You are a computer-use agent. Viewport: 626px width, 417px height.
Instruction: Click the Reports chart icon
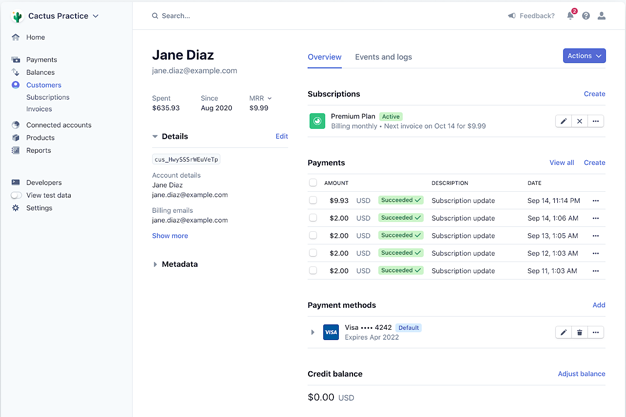pos(16,150)
